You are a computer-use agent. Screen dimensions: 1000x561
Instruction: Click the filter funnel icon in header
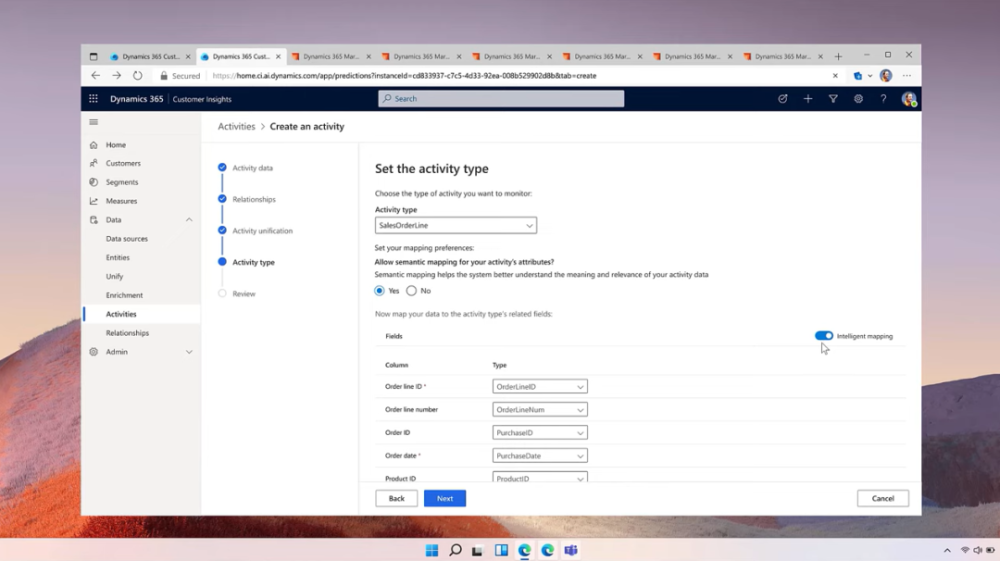coord(833,99)
